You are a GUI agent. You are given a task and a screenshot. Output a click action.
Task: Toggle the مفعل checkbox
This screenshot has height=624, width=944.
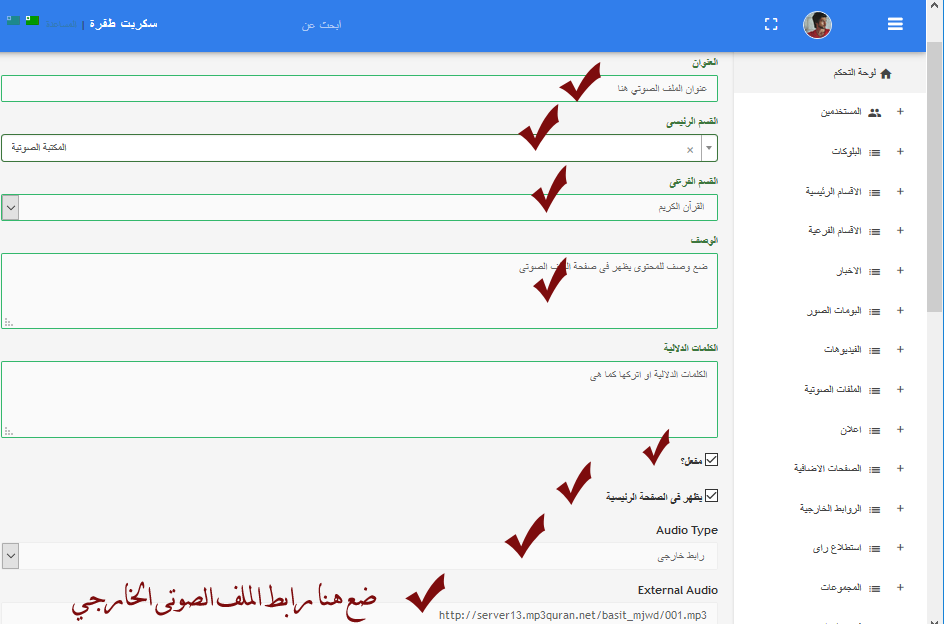click(712, 460)
